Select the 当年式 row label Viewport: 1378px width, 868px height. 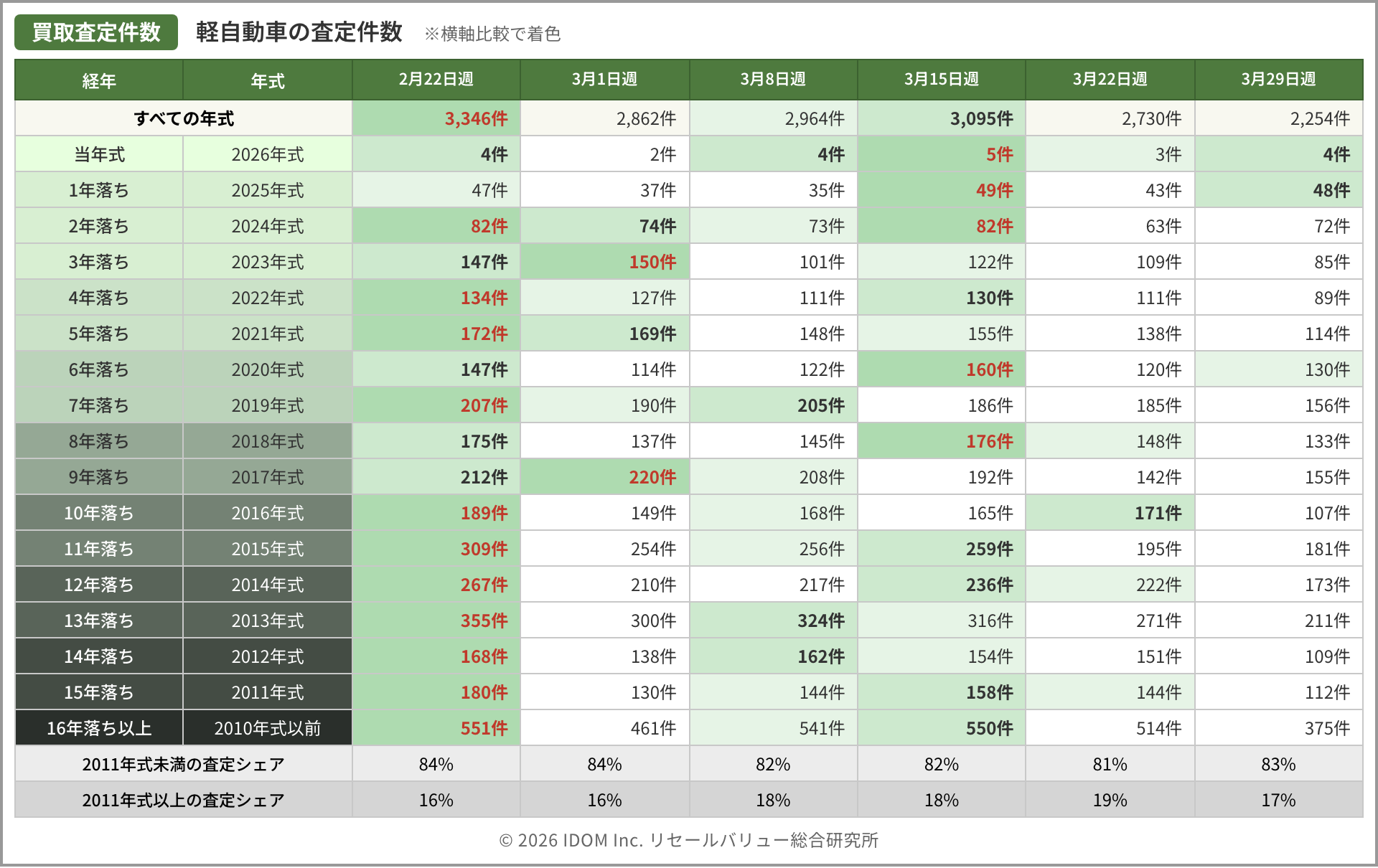click(x=99, y=154)
